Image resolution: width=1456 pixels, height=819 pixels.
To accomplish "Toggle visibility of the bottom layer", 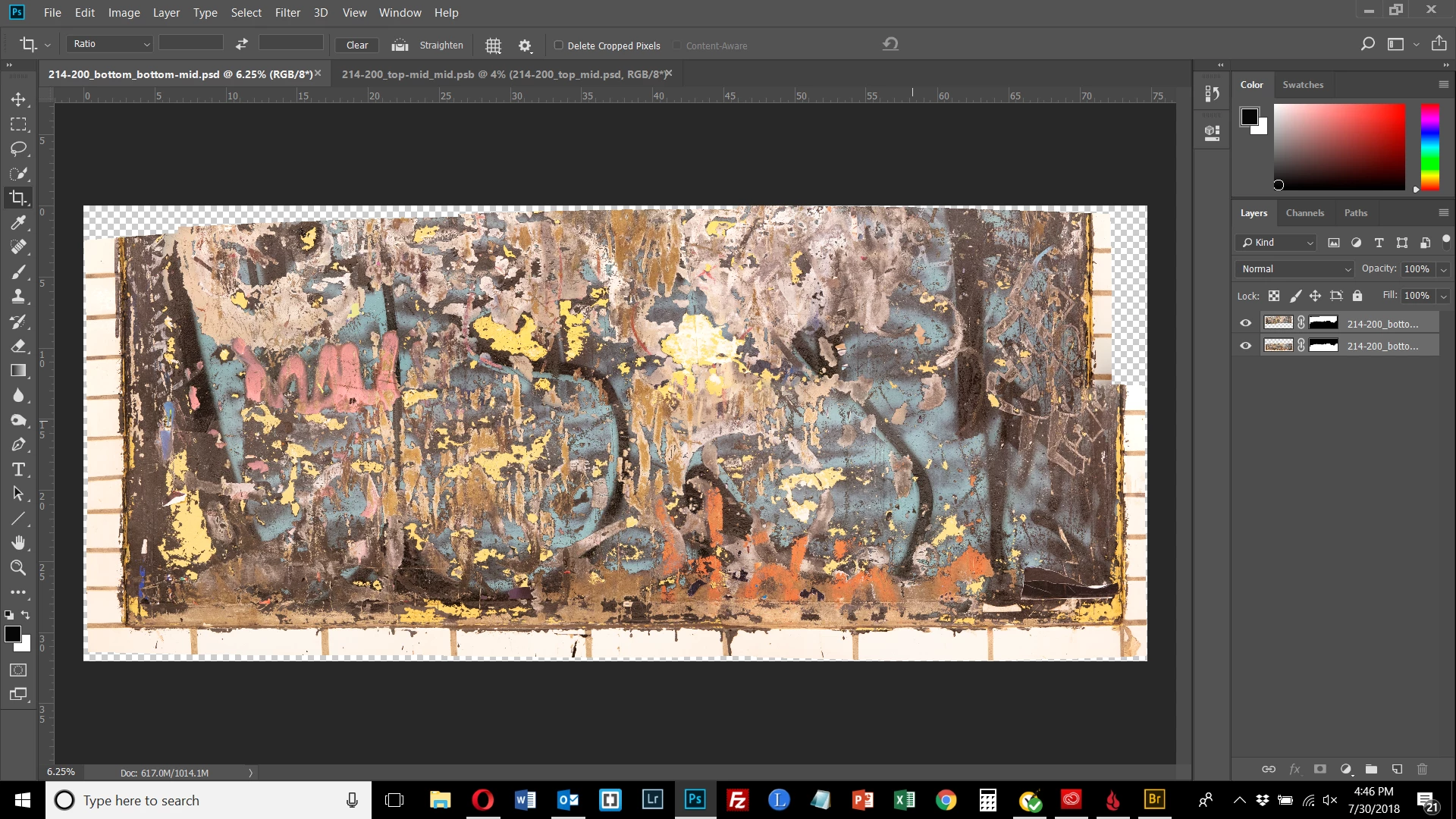I will pos(1245,346).
